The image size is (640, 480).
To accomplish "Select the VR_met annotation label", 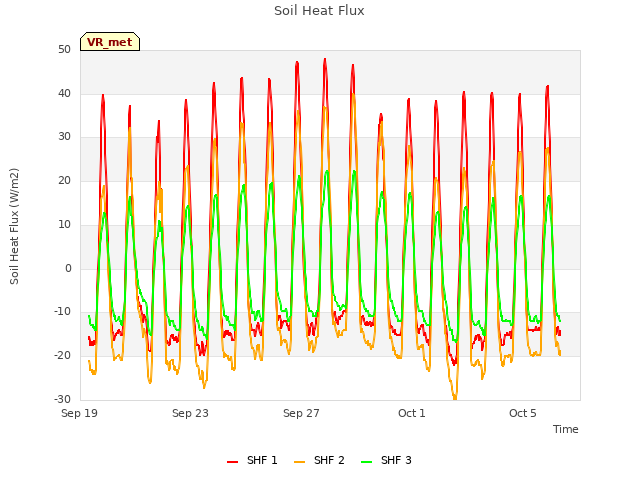I will (x=110, y=42).
